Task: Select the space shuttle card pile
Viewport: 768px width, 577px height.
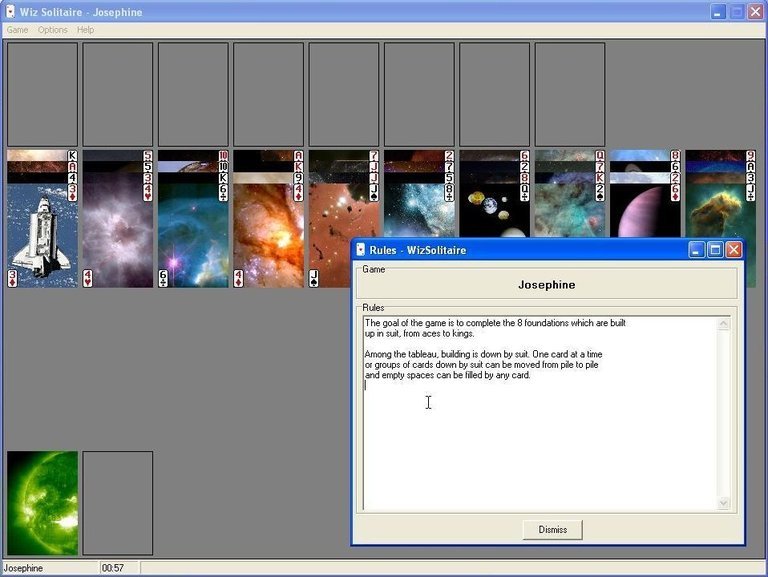Action: (42, 235)
